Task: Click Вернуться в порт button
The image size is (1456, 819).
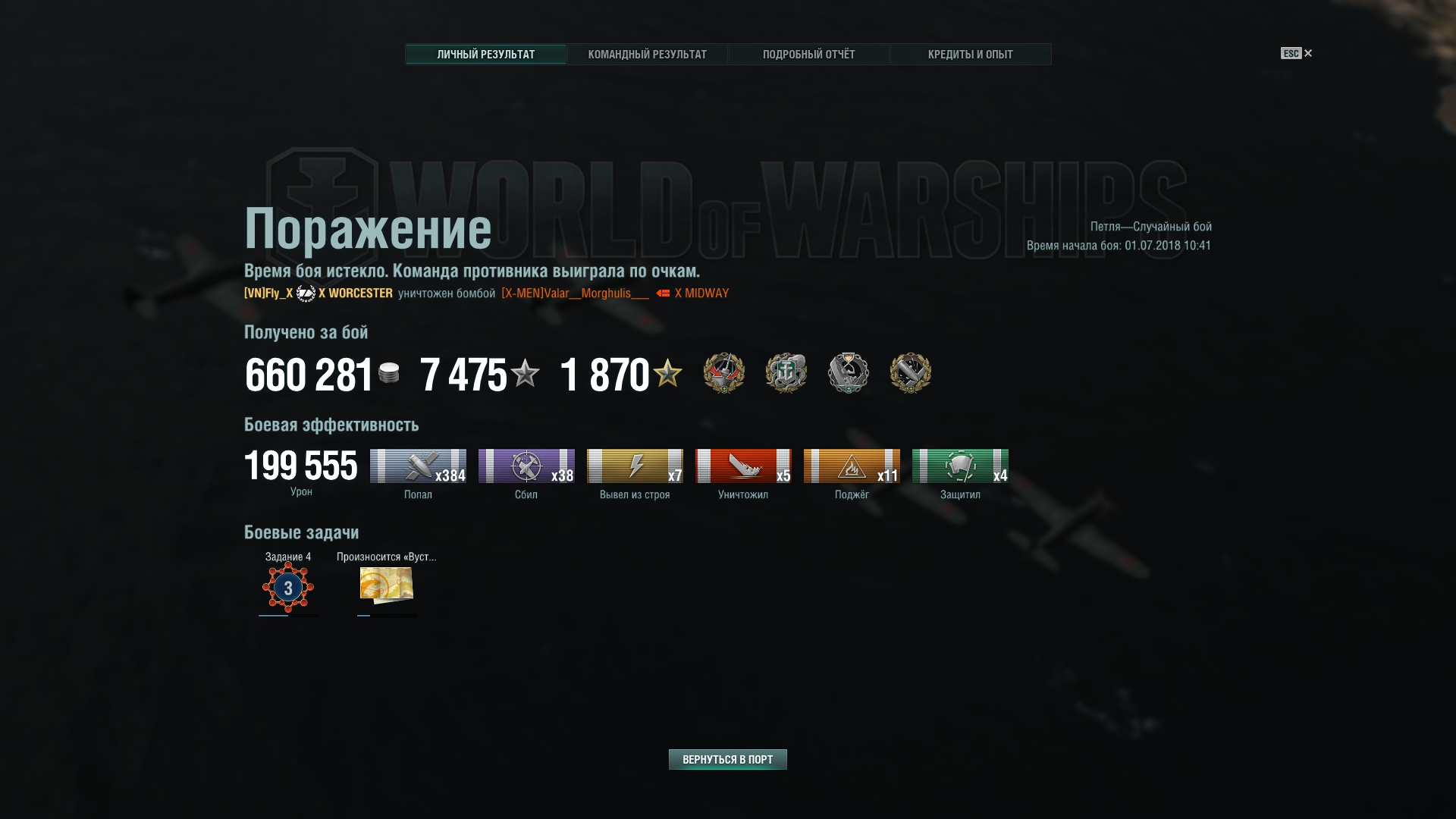Action: tap(728, 759)
